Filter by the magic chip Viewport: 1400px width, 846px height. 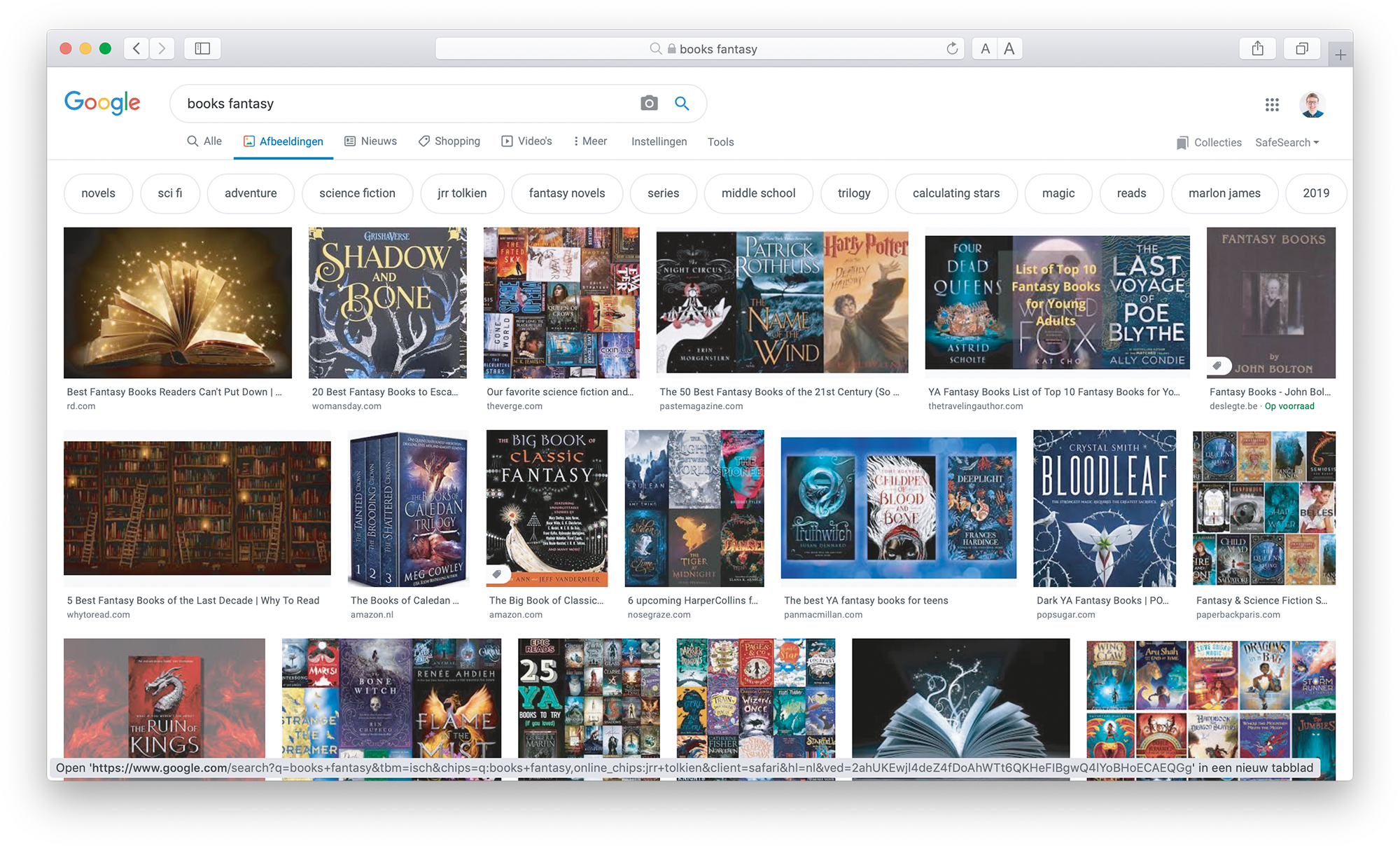pos(1058,193)
